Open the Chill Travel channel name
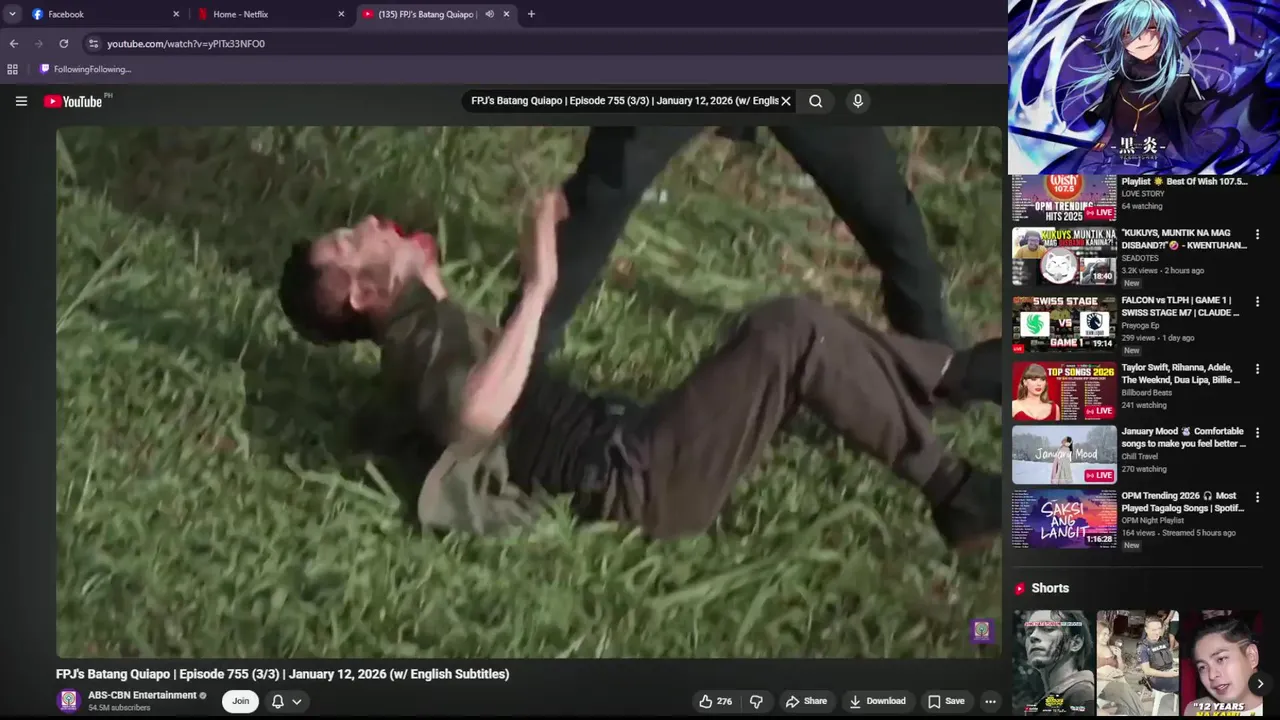1280x720 pixels. click(1139, 457)
